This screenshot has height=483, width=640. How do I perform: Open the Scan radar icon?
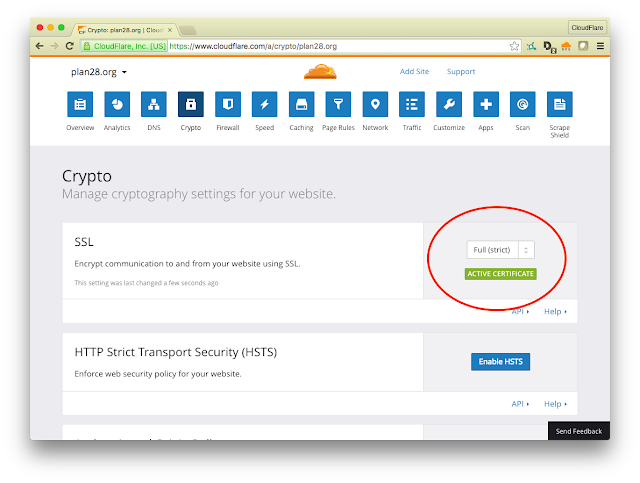pyautogui.click(x=522, y=105)
